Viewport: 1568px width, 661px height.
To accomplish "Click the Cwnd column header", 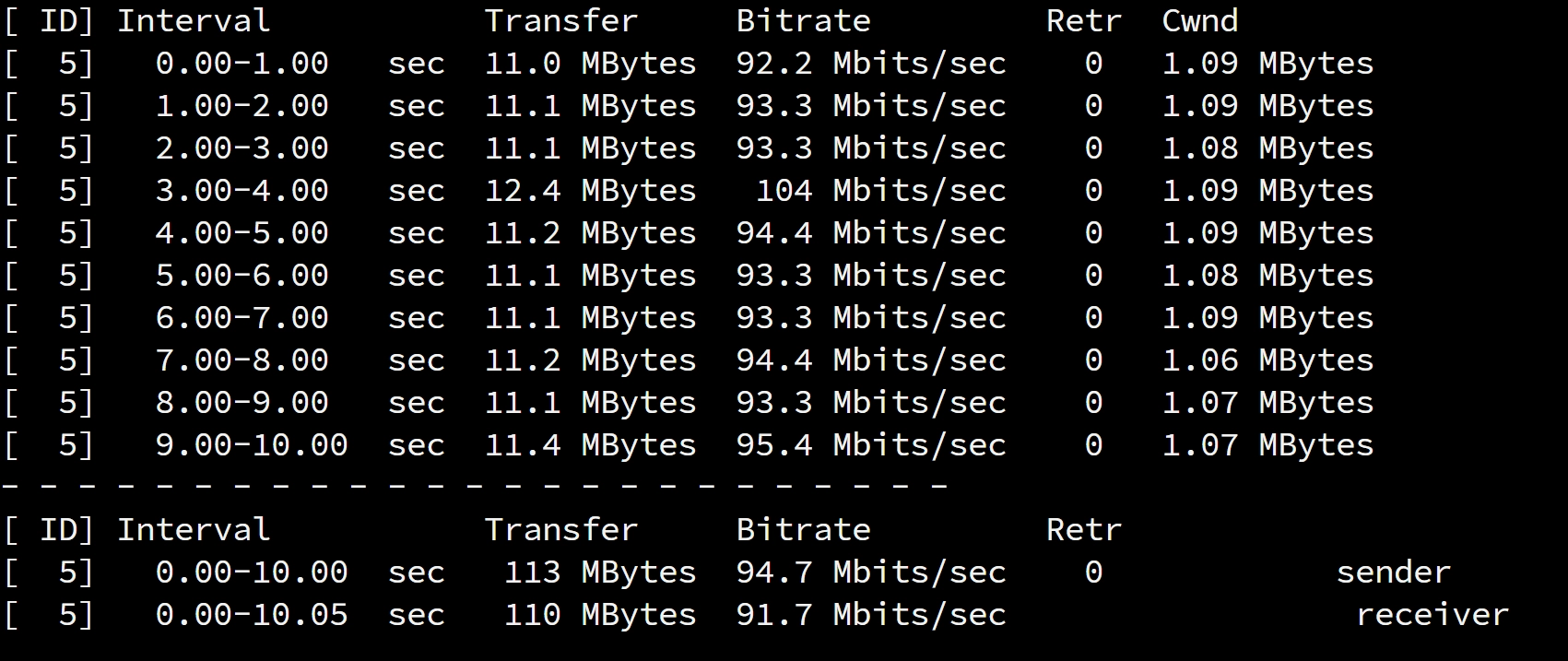I will (x=1200, y=20).
